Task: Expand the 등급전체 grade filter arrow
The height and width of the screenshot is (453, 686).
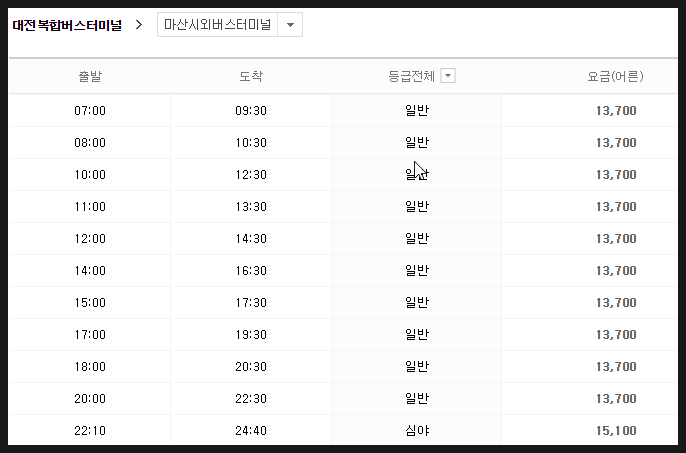Action: [448, 76]
